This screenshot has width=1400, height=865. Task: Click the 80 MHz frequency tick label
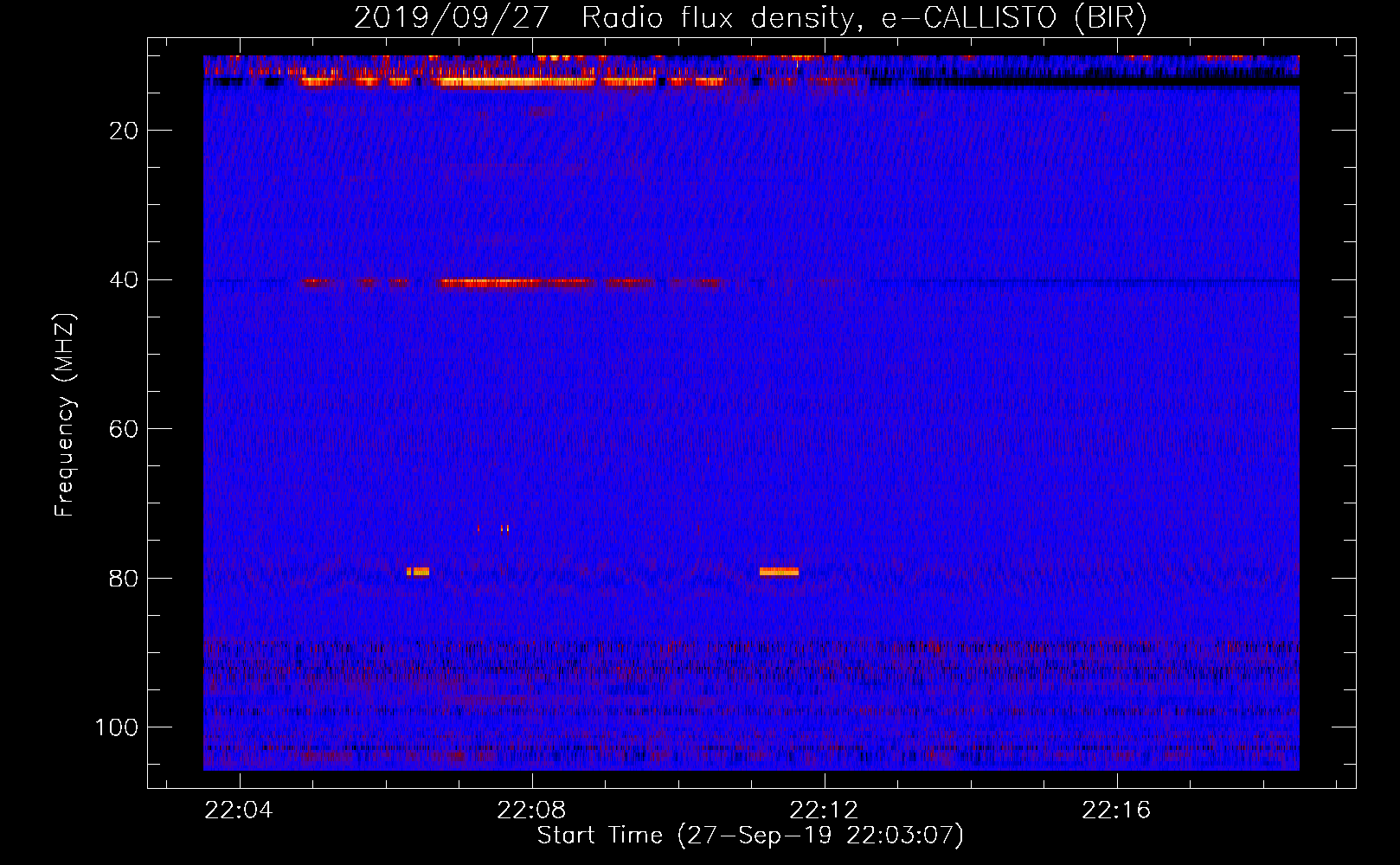pyautogui.click(x=125, y=579)
